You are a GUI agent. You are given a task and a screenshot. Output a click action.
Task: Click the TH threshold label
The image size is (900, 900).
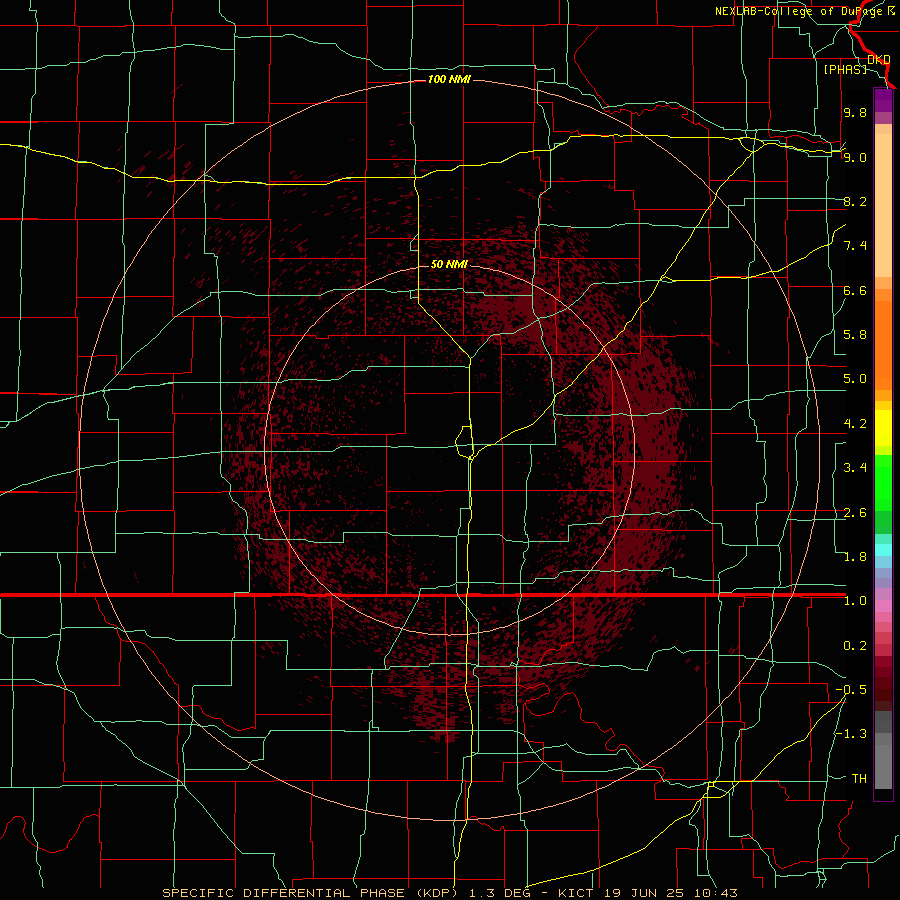859,779
